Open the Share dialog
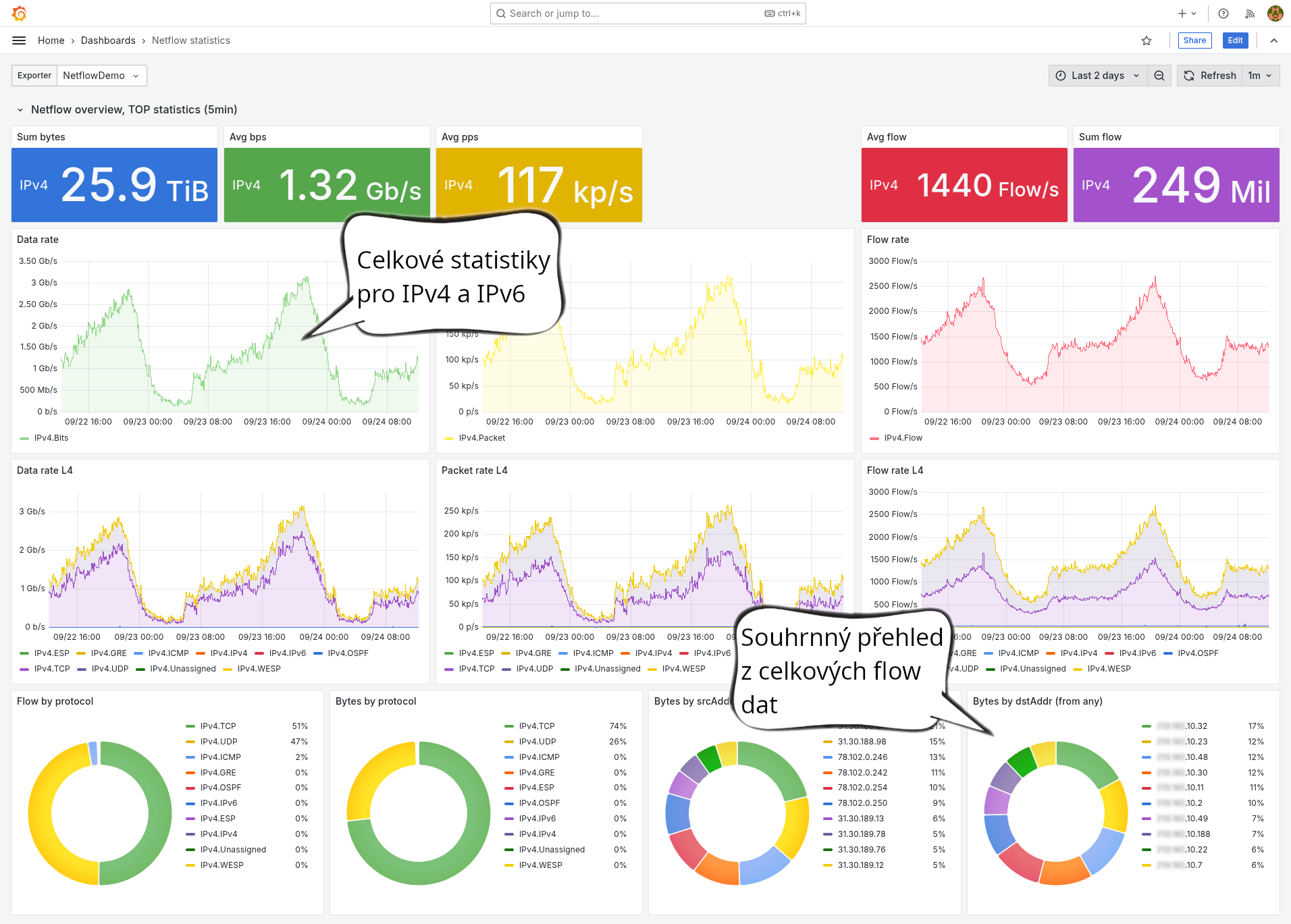 tap(1194, 40)
